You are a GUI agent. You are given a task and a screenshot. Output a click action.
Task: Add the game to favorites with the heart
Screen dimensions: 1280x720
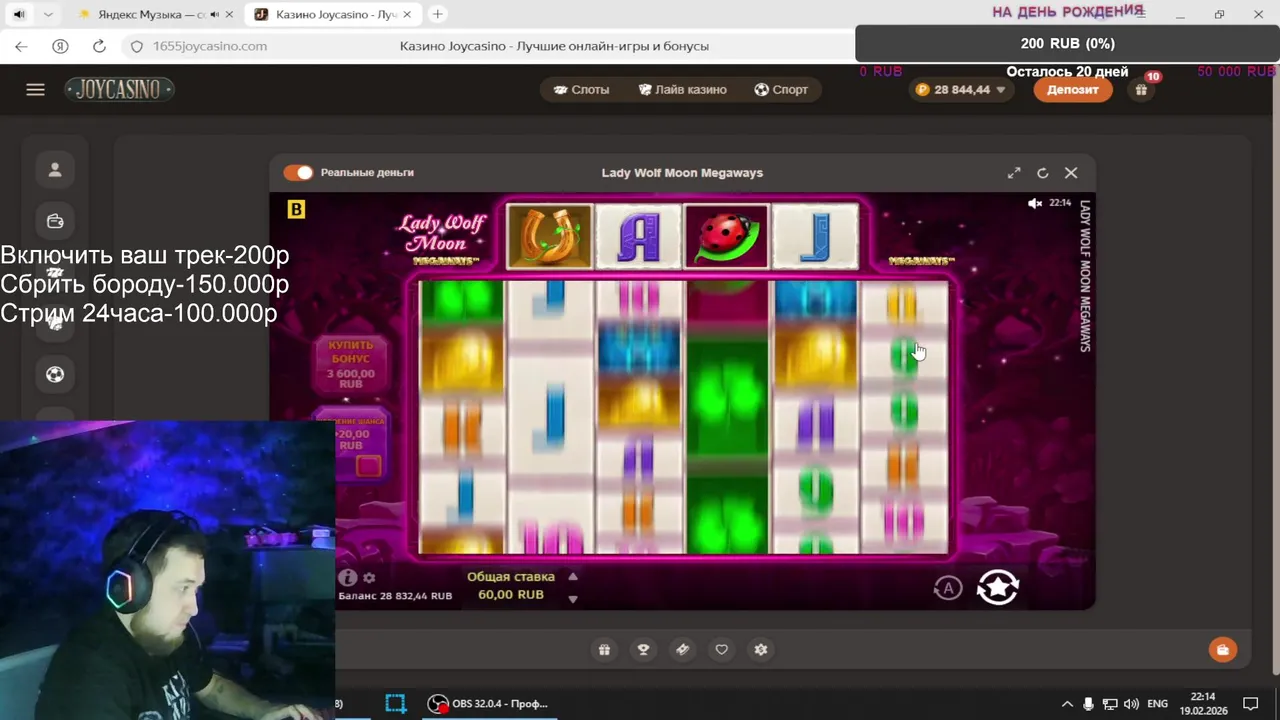tap(721, 650)
